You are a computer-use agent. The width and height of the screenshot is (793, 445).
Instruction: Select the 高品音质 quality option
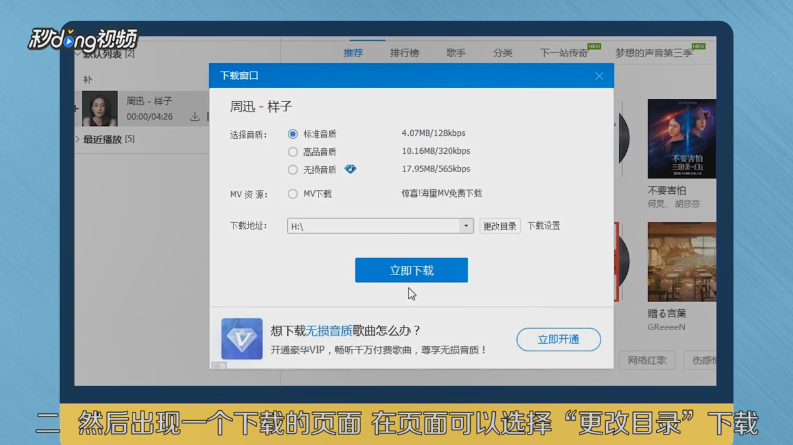coord(293,152)
